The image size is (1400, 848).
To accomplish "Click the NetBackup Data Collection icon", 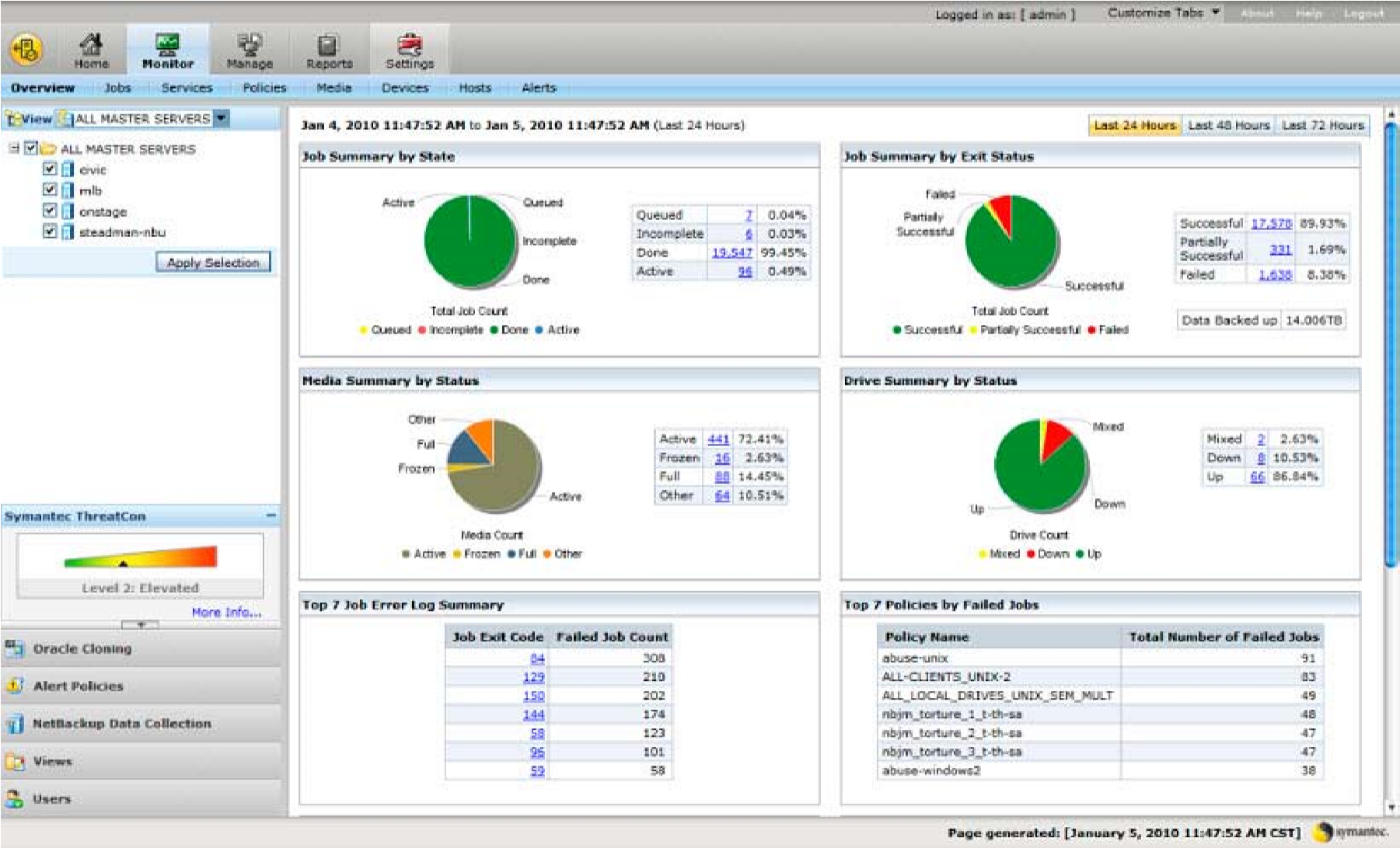I will (15, 724).
